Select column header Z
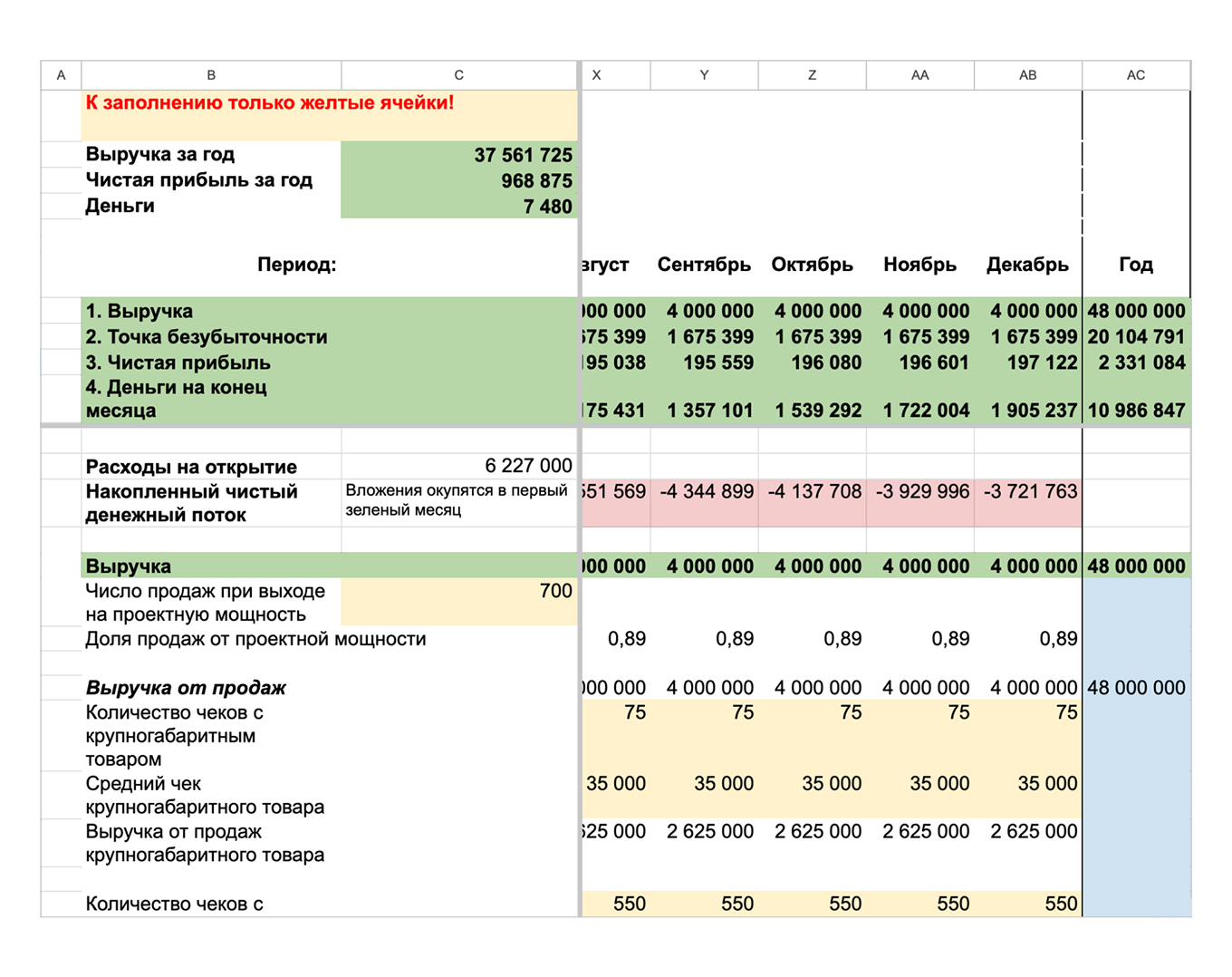 pyautogui.click(x=812, y=75)
